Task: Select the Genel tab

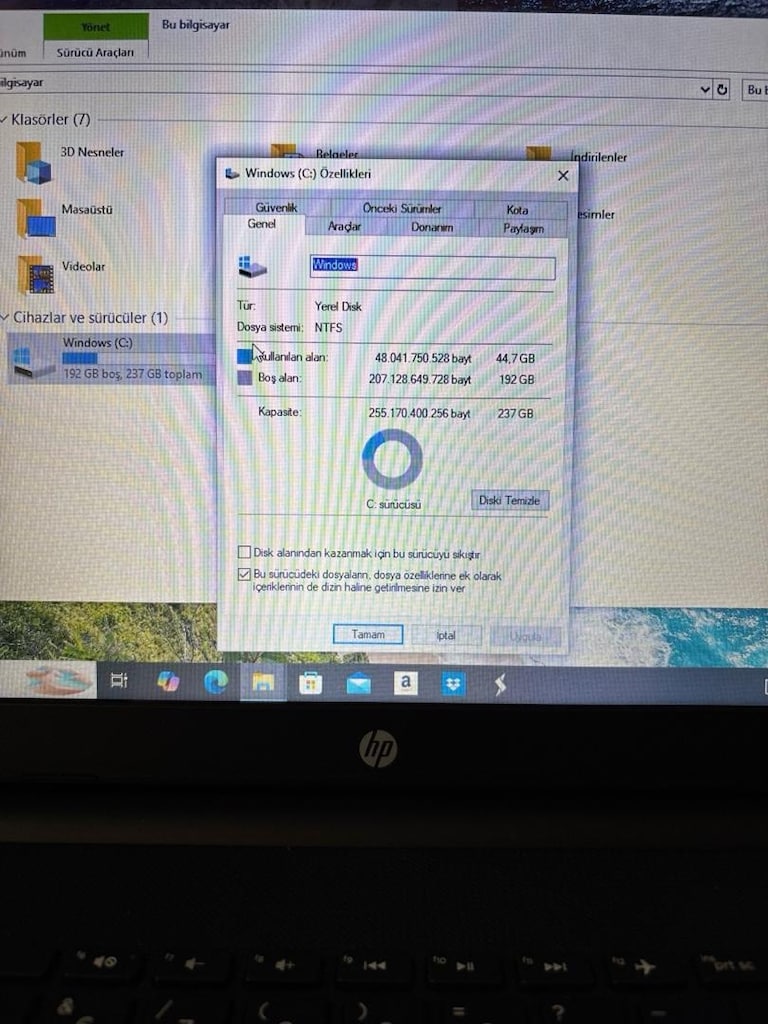Action: coord(262,224)
